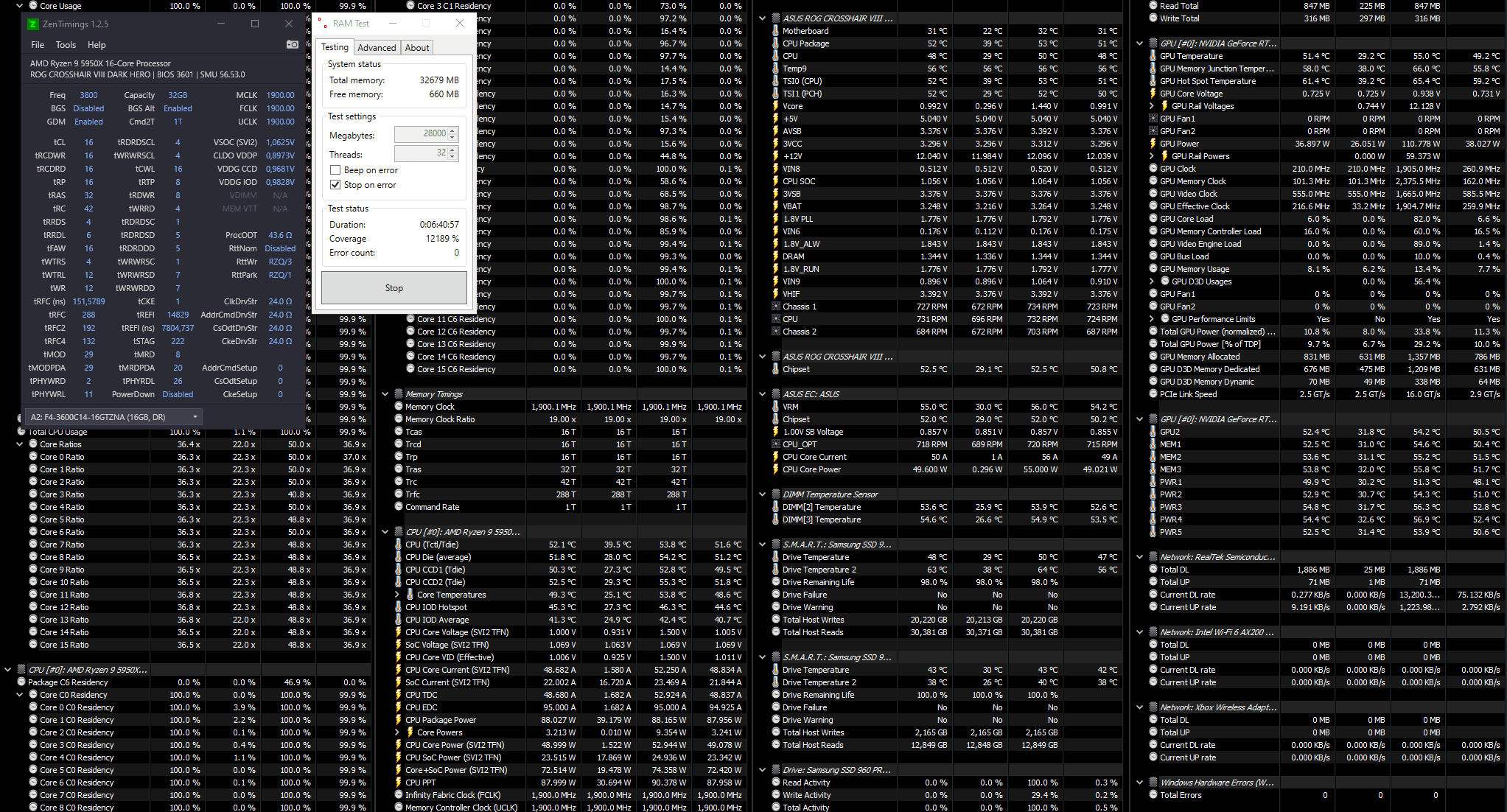Click the GPU Power lightning icon

click(x=1153, y=144)
